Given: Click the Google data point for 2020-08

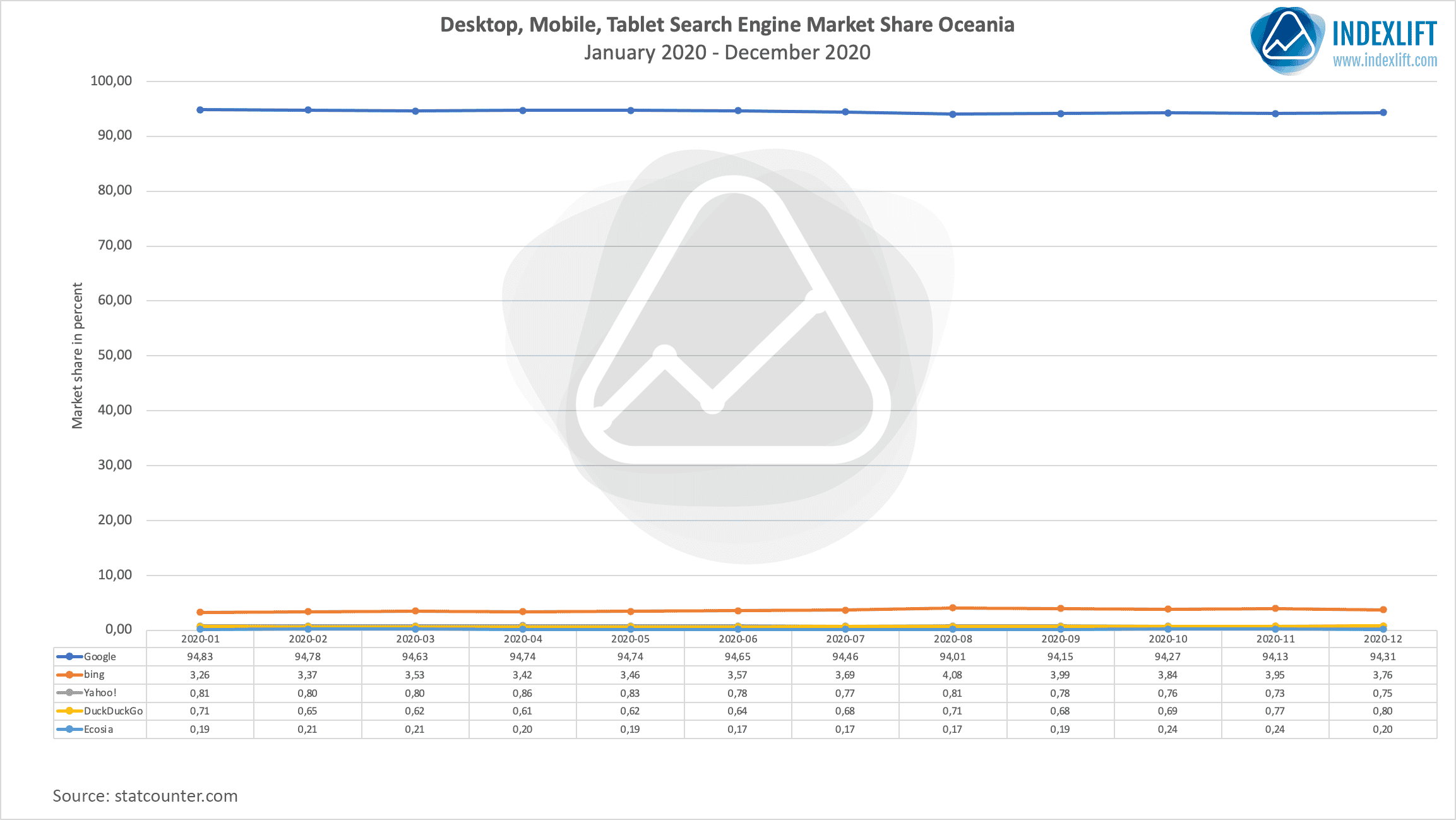Looking at the screenshot, I should [x=953, y=114].
